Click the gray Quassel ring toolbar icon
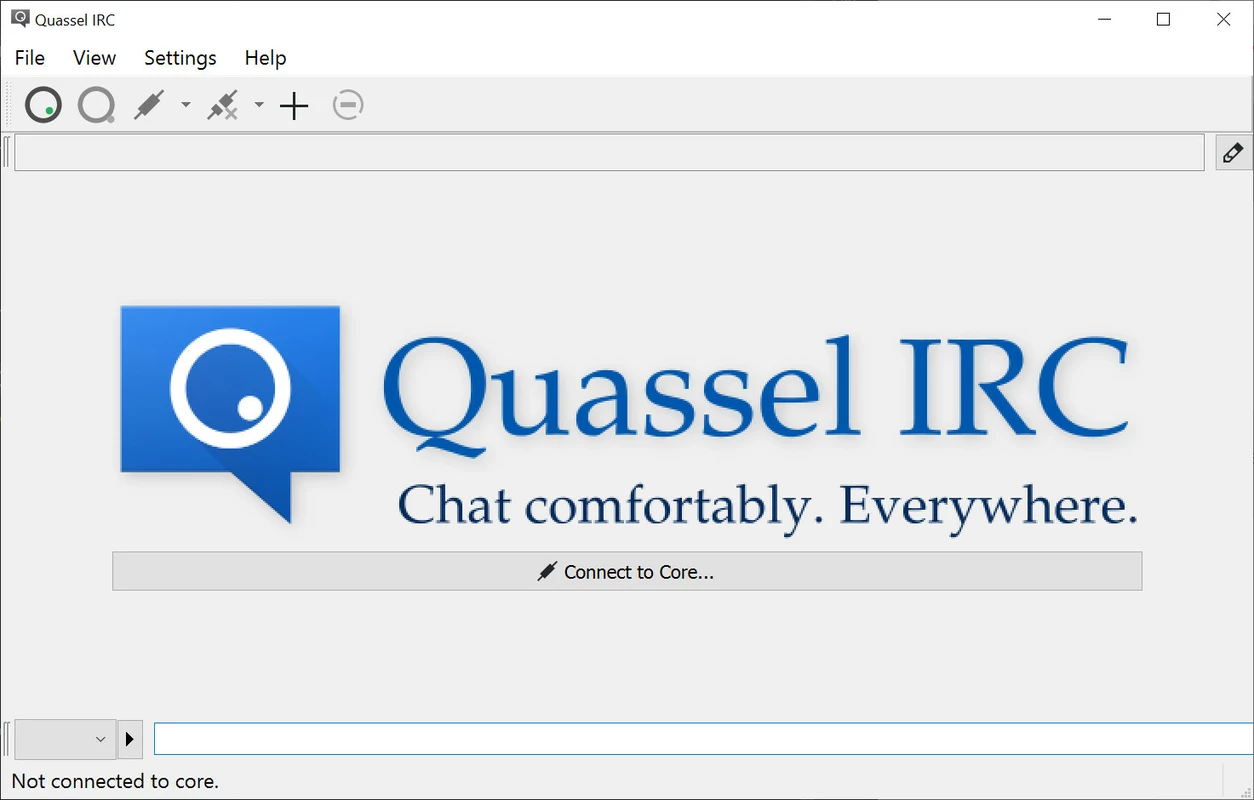This screenshot has height=800, width=1254. pyautogui.click(x=96, y=105)
